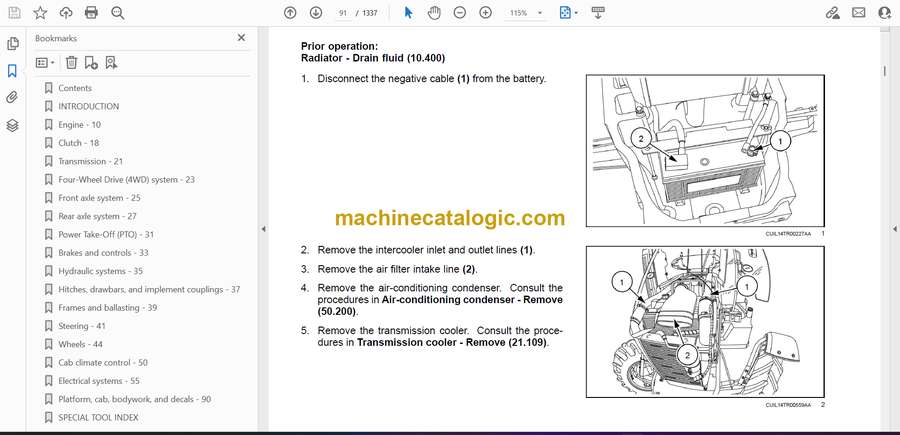The height and width of the screenshot is (435, 900).
Task: Upload the file with the cloud icon
Action: tap(66, 13)
